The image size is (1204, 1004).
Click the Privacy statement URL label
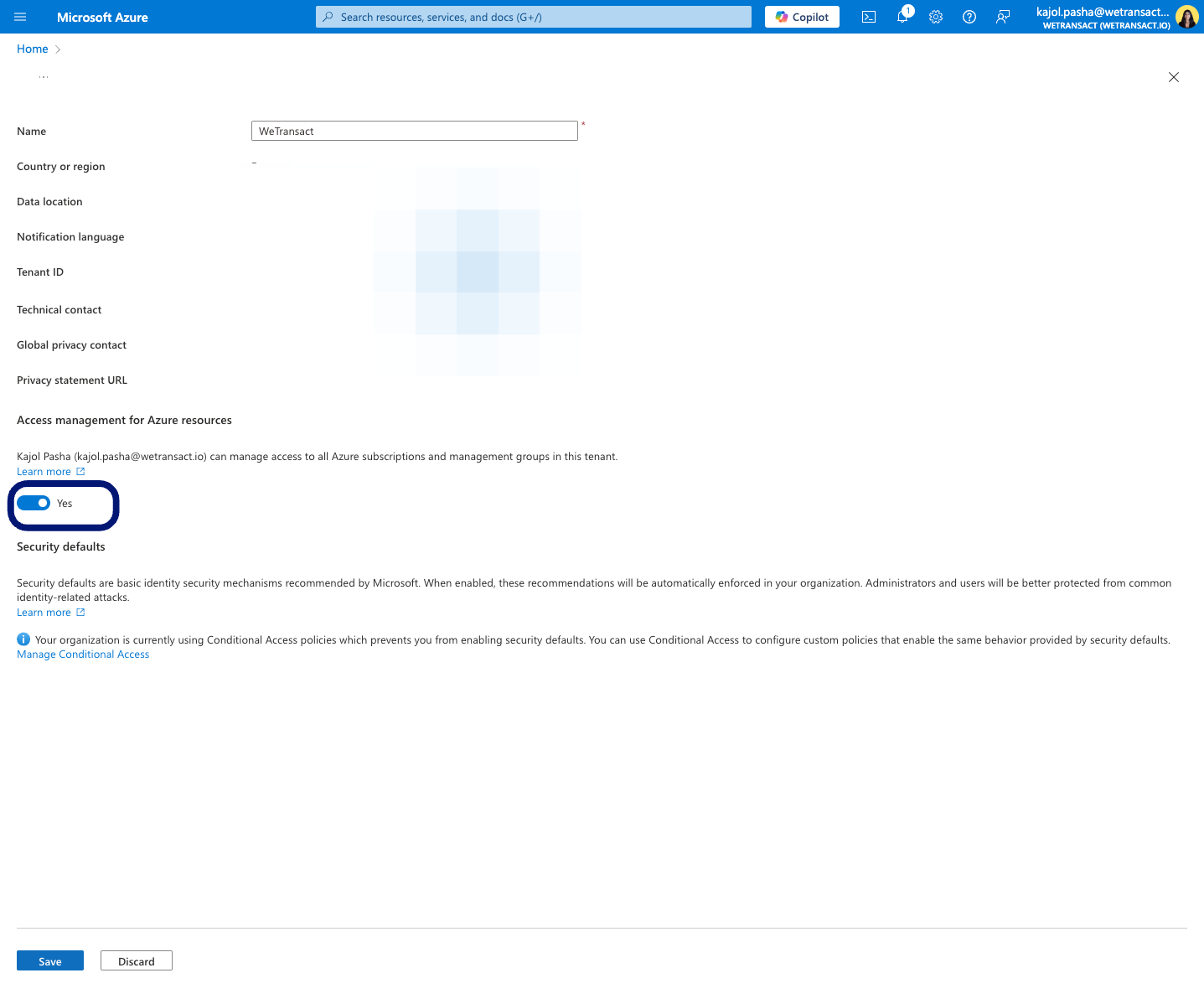pyautogui.click(x=72, y=380)
